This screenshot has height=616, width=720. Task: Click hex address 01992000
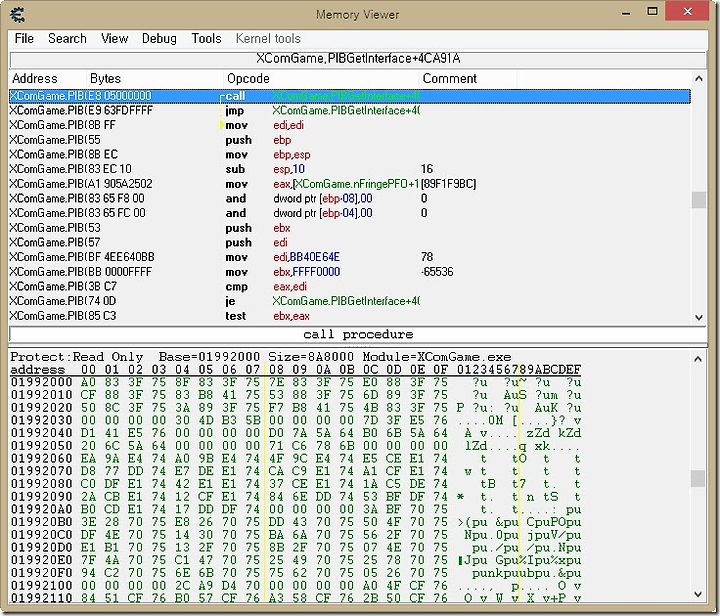point(41,382)
